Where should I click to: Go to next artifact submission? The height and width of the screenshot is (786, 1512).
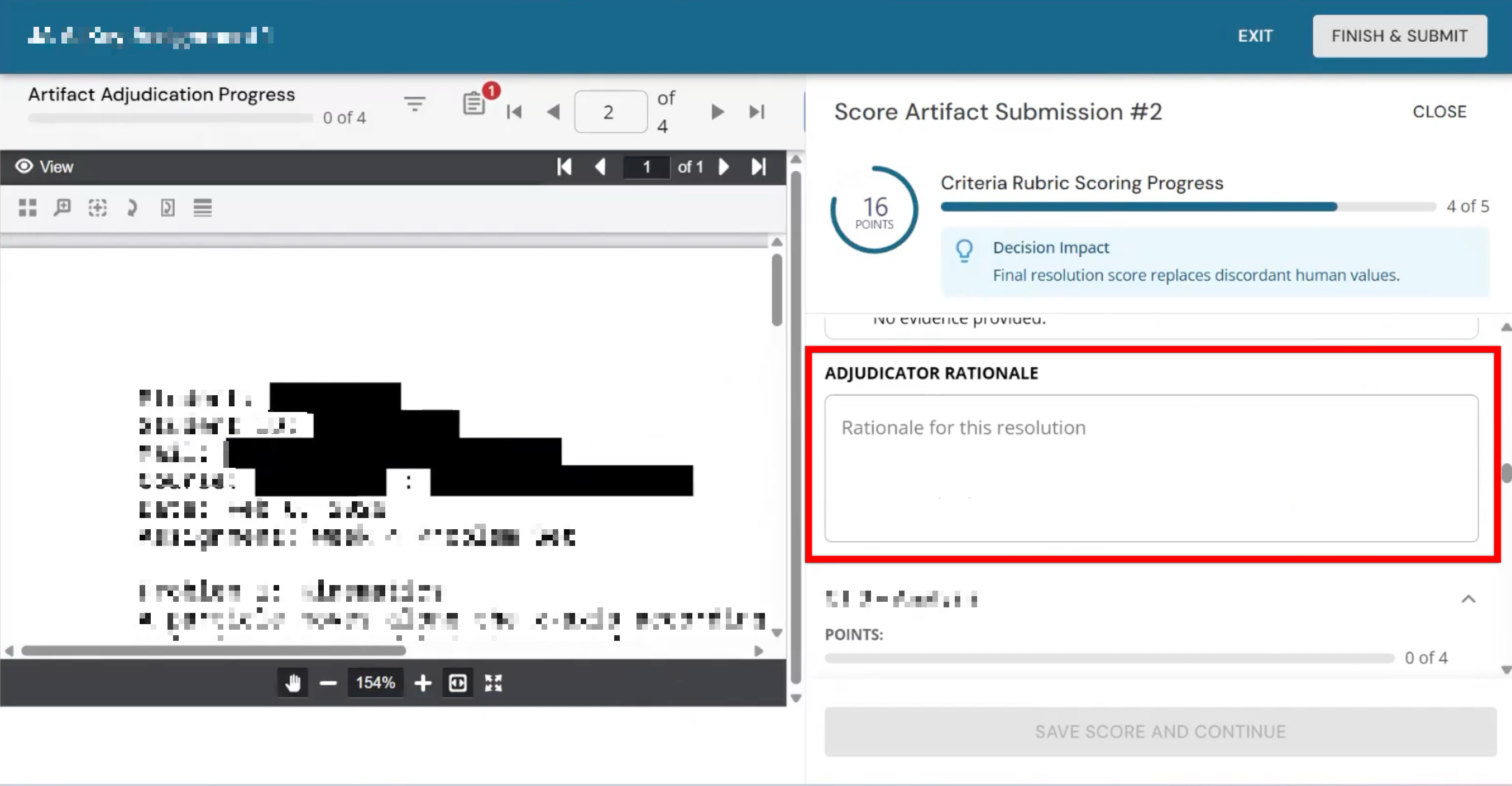(717, 112)
